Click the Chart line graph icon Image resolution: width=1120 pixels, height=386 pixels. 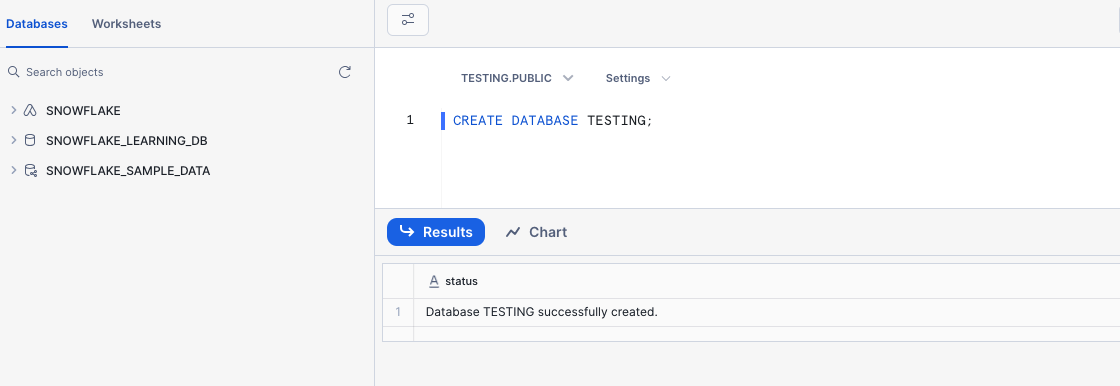513,232
